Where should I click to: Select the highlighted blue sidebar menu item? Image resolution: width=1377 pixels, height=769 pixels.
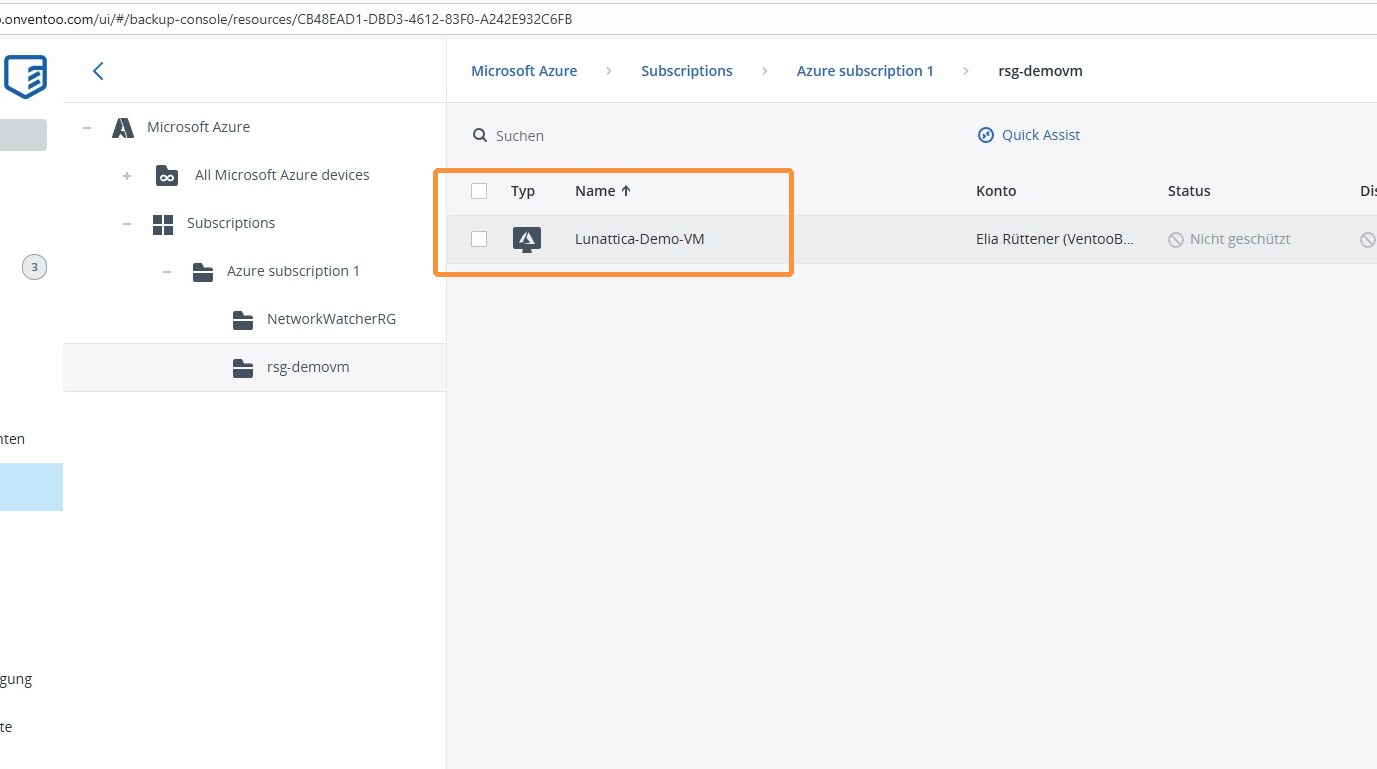(31, 487)
